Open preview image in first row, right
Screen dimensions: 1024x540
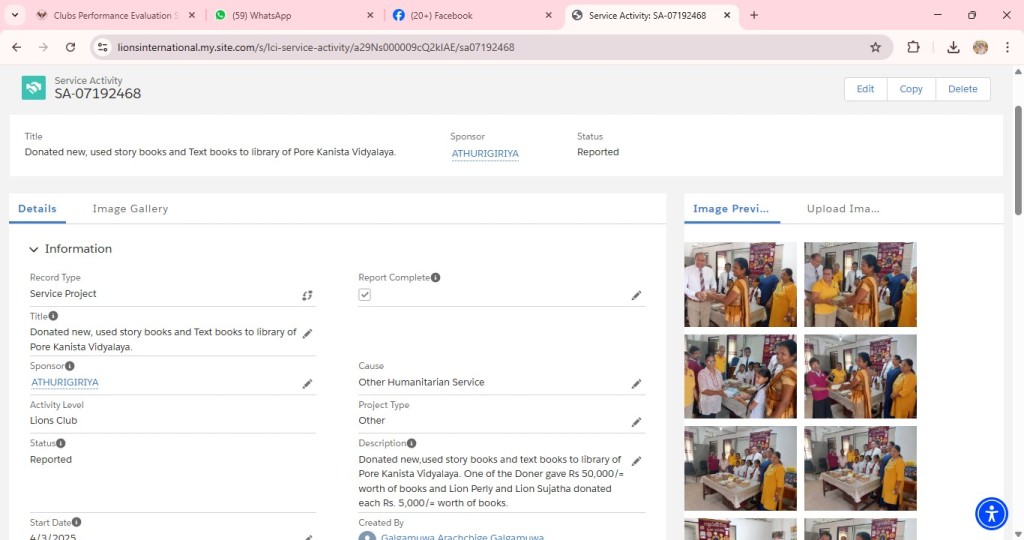[x=860, y=285]
